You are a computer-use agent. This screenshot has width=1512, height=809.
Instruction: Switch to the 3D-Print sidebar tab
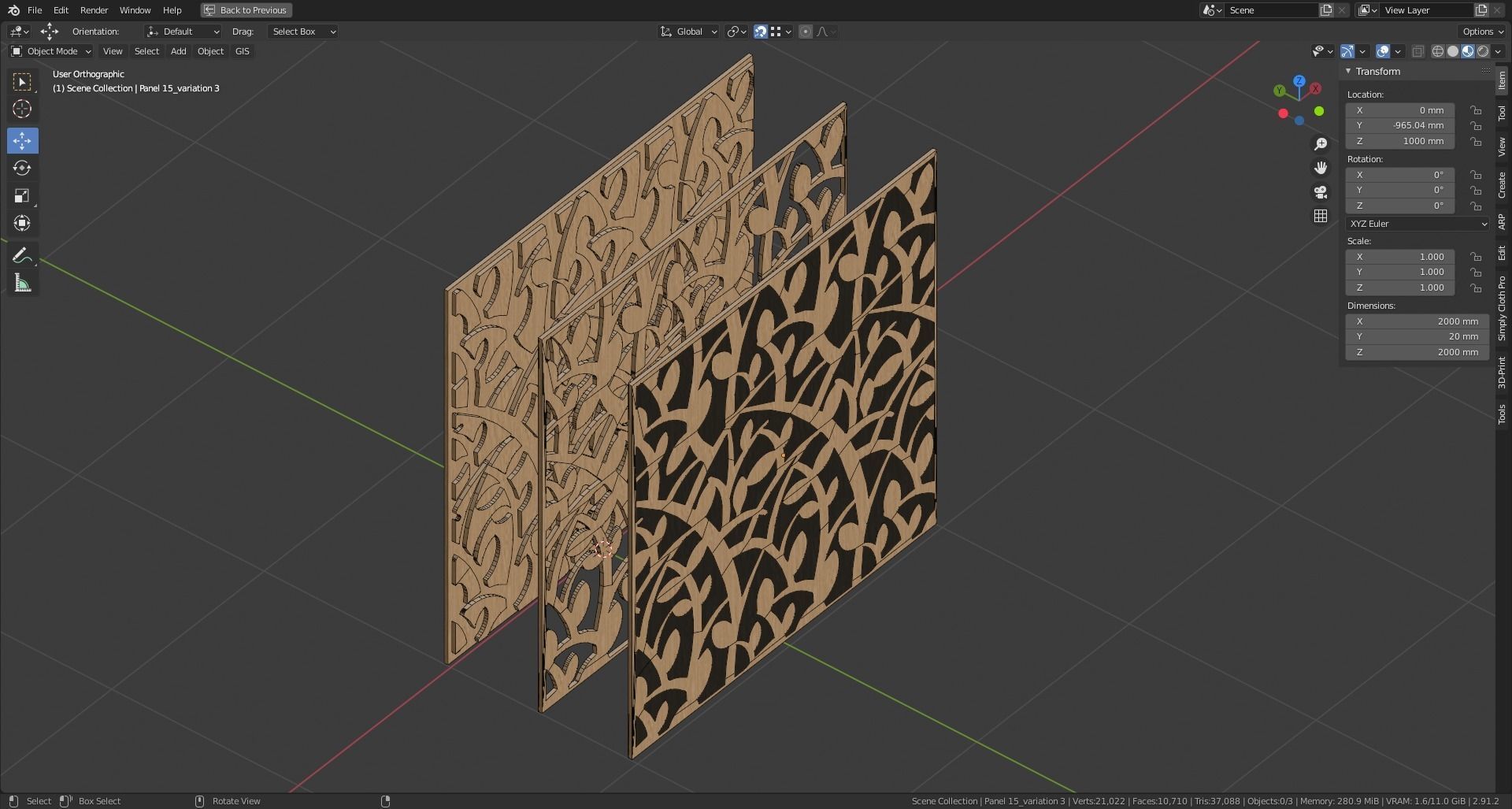1502,373
